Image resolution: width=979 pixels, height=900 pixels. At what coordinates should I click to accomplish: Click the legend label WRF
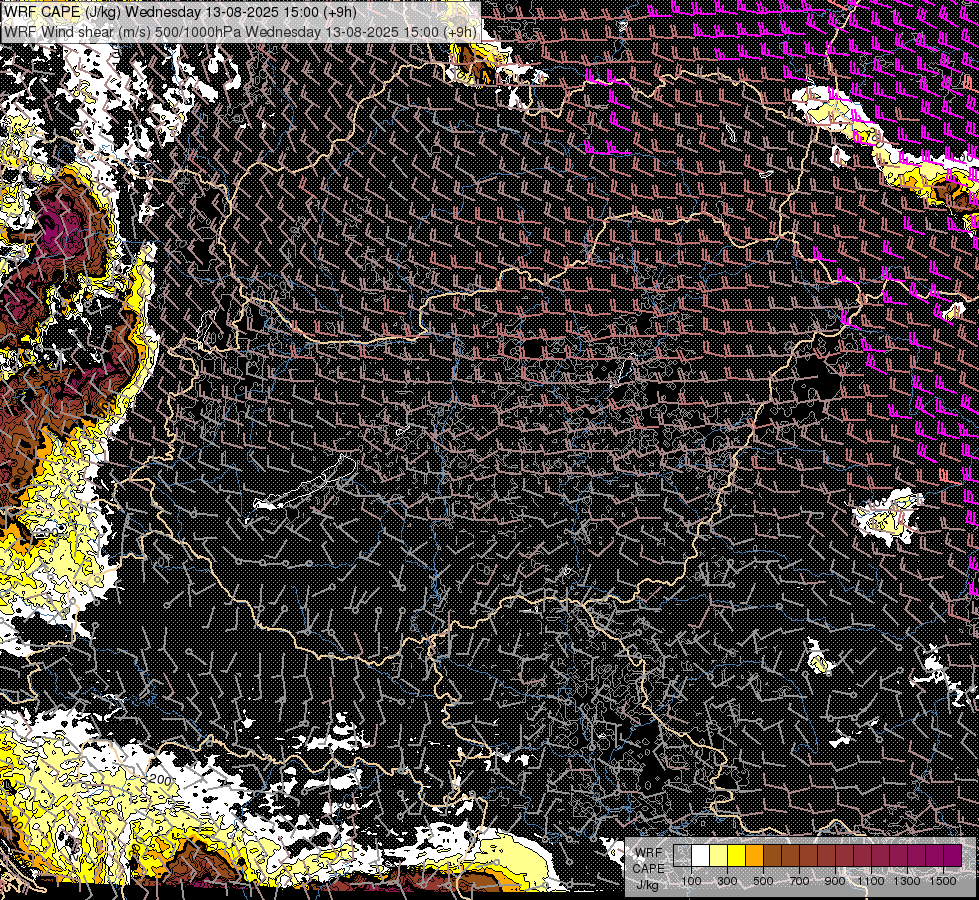coord(649,853)
